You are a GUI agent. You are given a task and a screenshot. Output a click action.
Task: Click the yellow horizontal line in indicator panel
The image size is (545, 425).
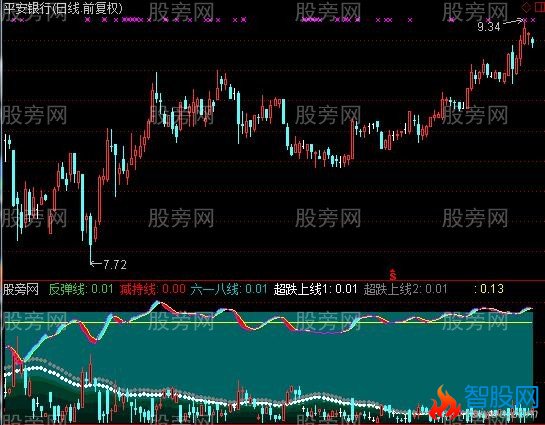tap(268, 323)
